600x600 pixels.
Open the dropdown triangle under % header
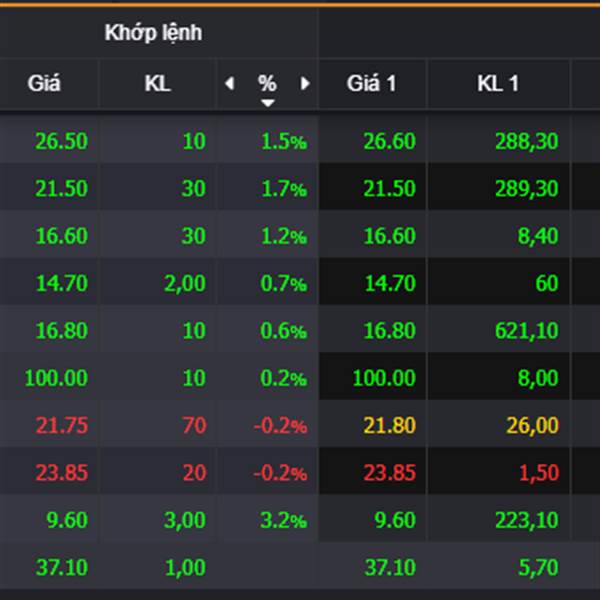point(267,102)
